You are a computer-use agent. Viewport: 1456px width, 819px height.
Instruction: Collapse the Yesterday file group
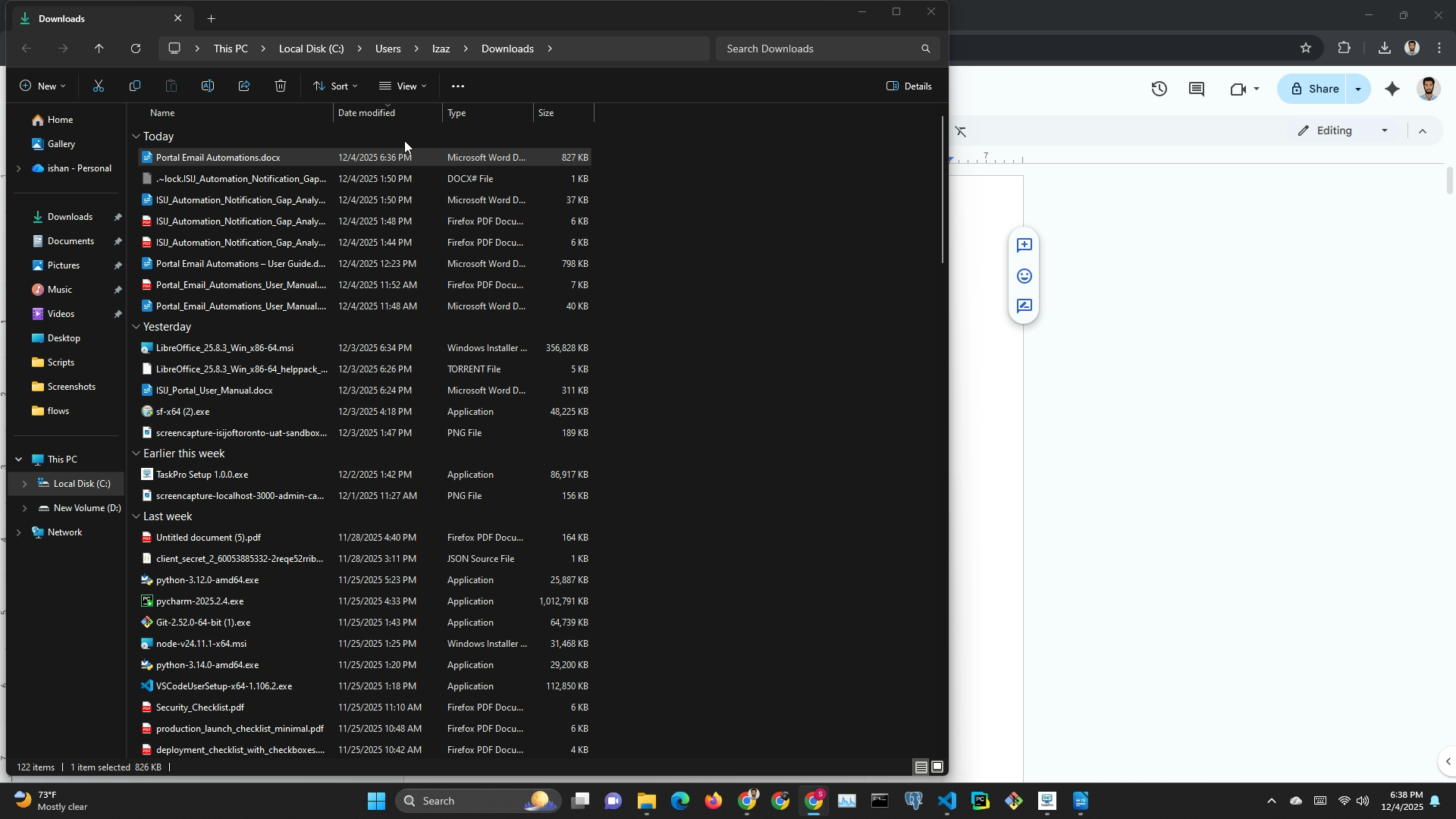tap(136, 327)
